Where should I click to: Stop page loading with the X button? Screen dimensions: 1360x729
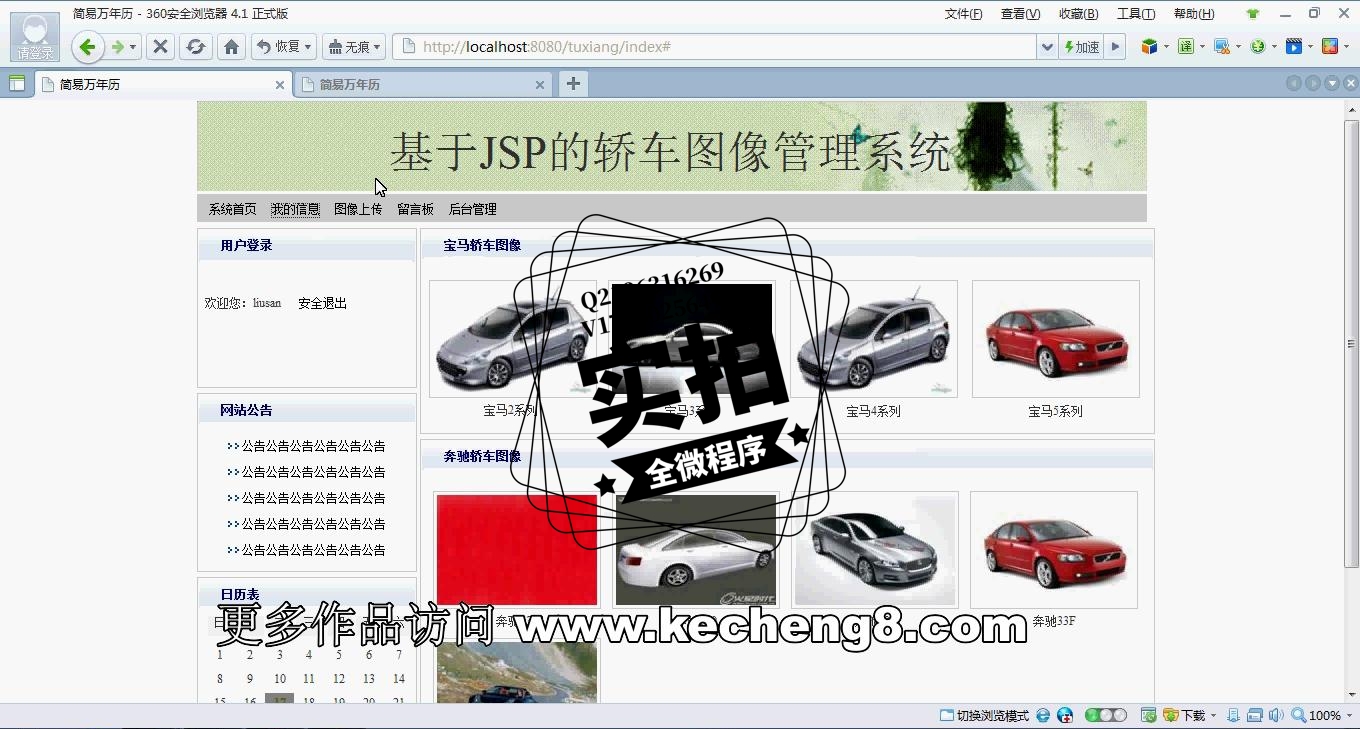(x=160, y=47)
